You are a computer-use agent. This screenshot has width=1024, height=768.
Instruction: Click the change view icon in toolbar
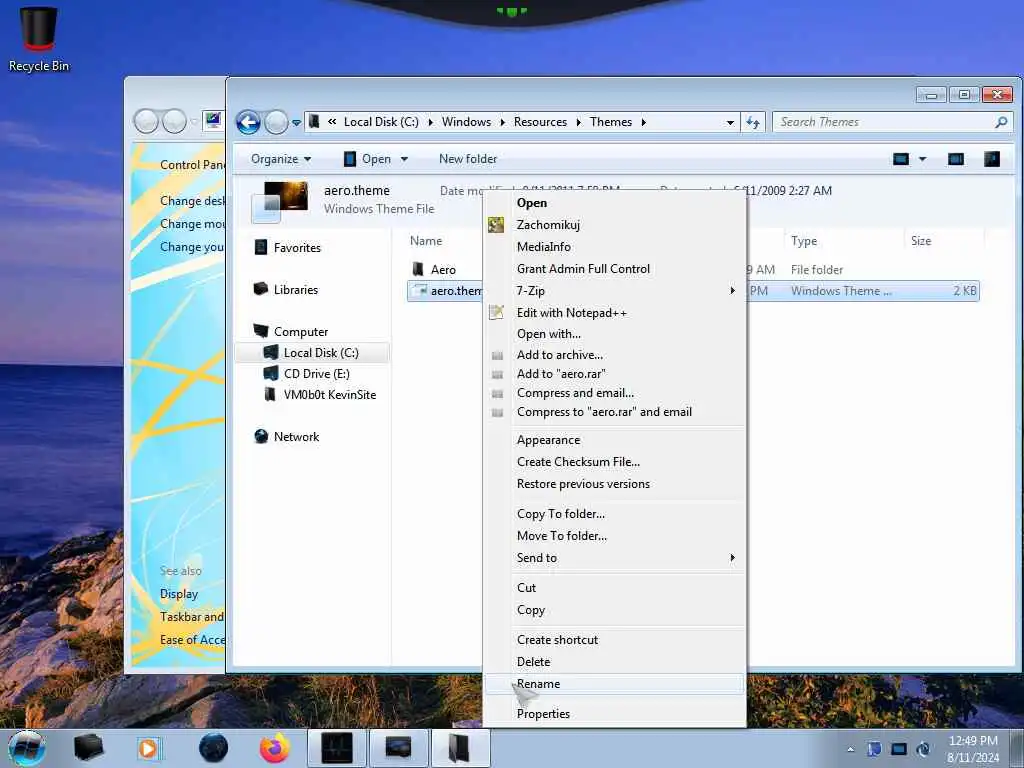(901, 159)
